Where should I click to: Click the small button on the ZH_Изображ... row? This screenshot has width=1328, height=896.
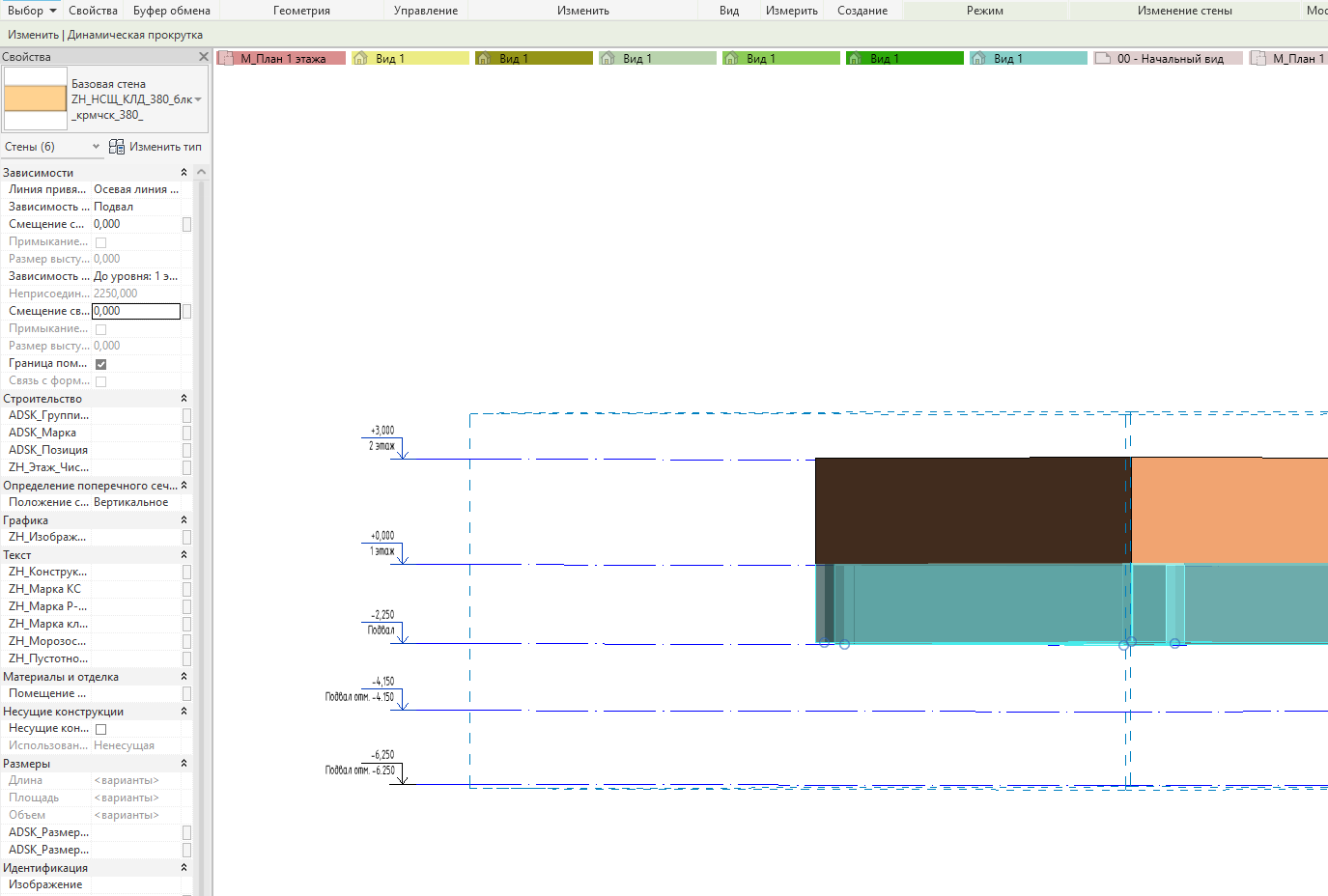tap(186, 537)
